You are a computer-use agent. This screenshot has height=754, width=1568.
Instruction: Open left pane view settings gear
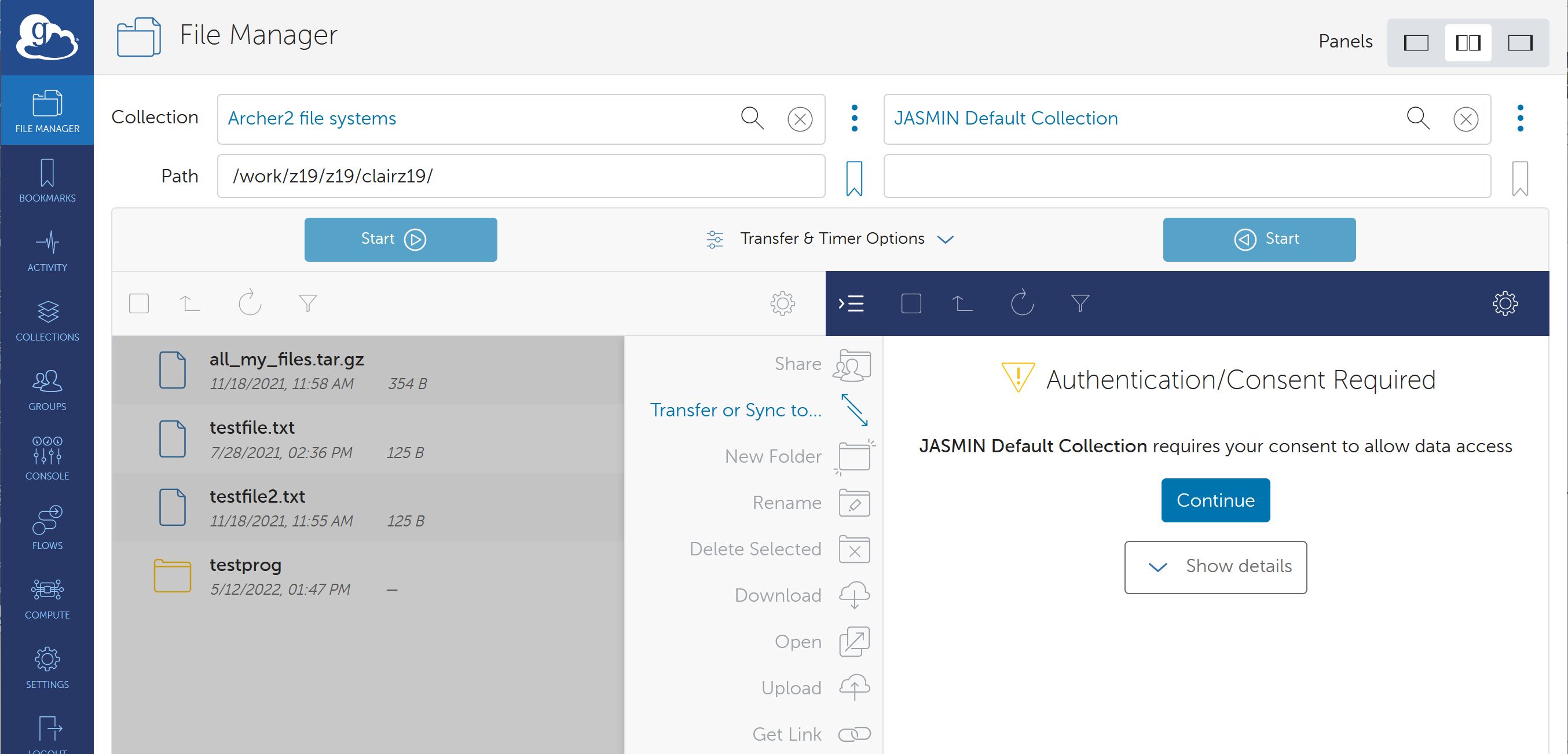[783, 303]
